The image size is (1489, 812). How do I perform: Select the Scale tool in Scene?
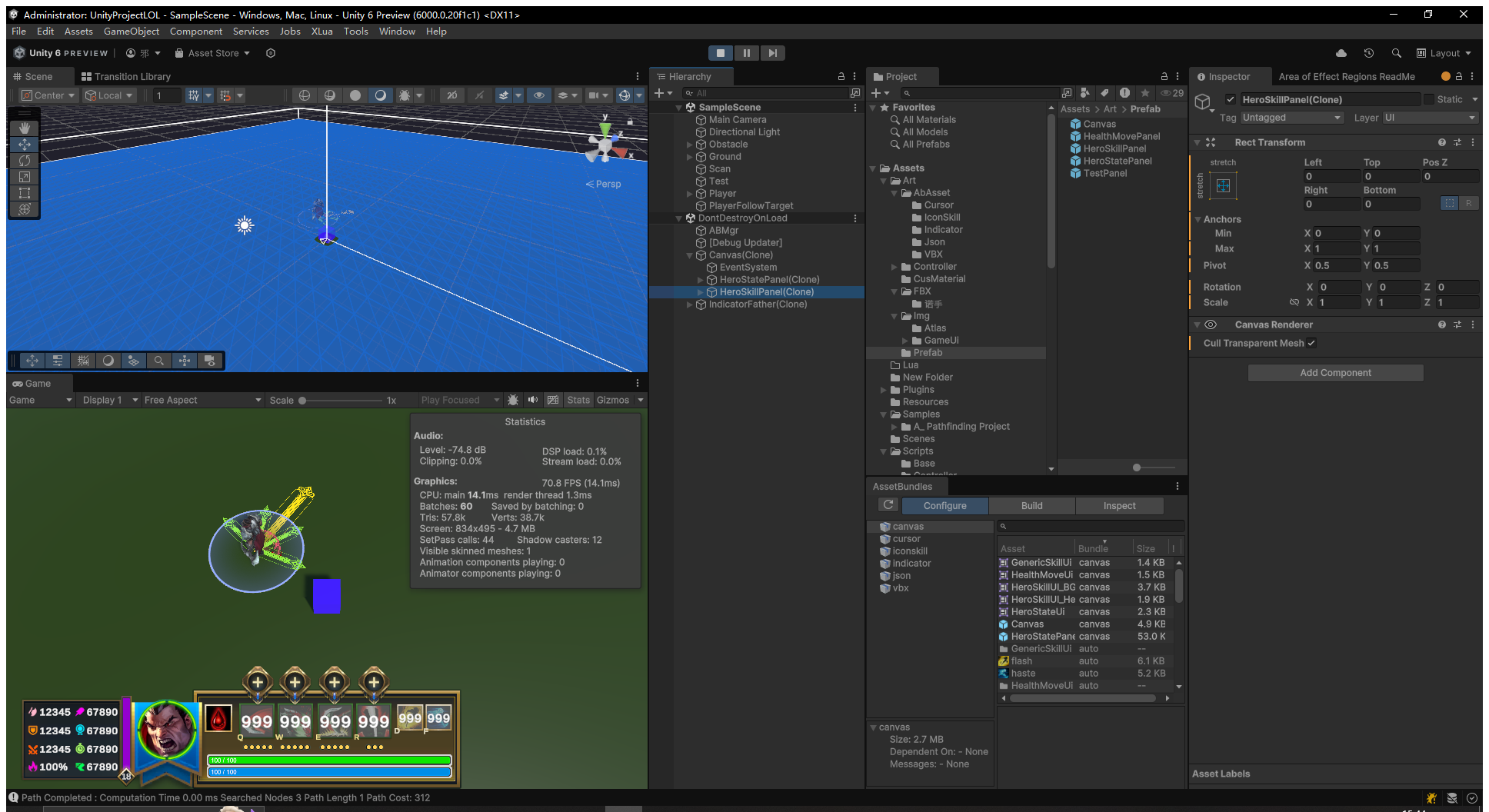click(25, 176)
